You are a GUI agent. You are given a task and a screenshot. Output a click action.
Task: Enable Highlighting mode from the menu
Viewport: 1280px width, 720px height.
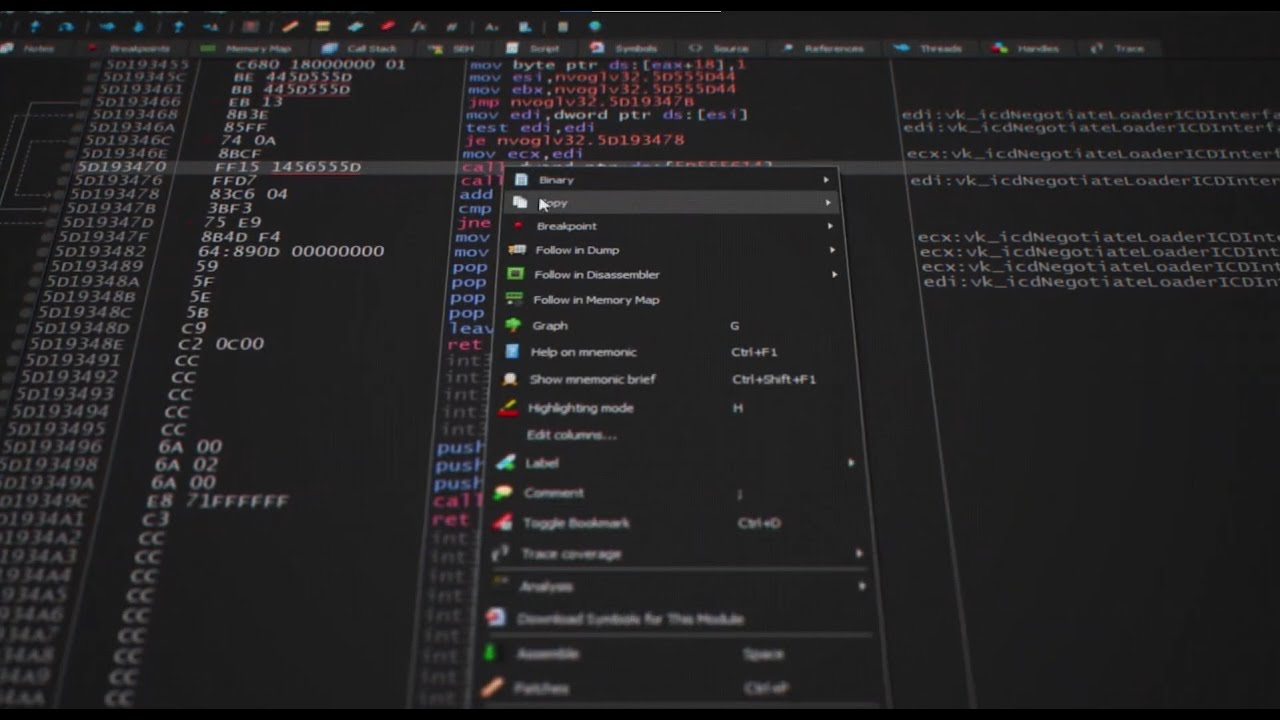click(580, 408)
